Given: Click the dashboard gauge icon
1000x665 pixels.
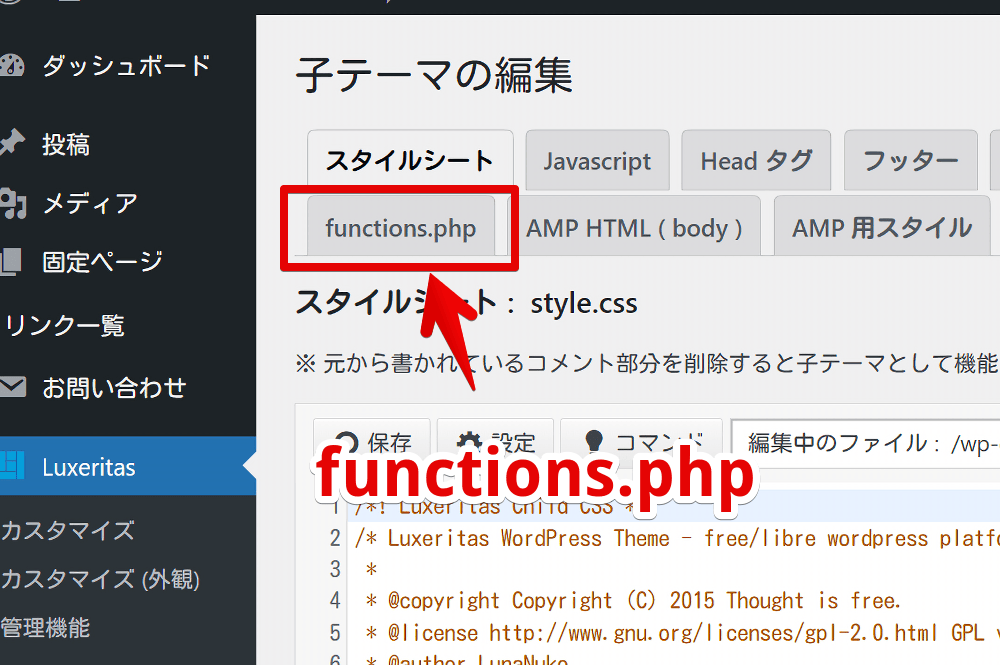Looking at the screenshot, I should (11, 66).
